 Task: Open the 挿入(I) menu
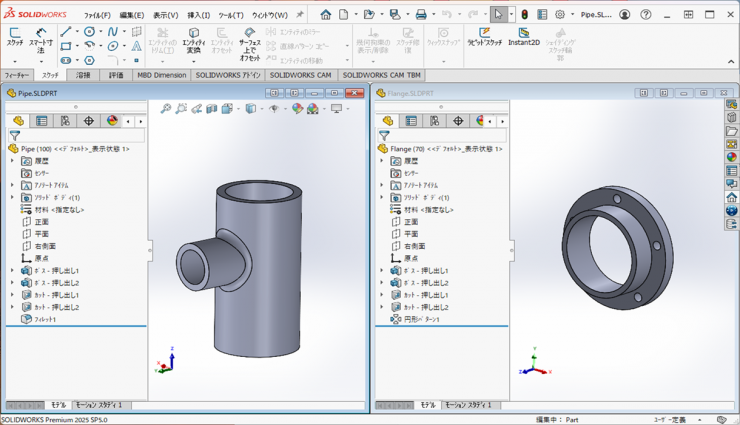199,15
